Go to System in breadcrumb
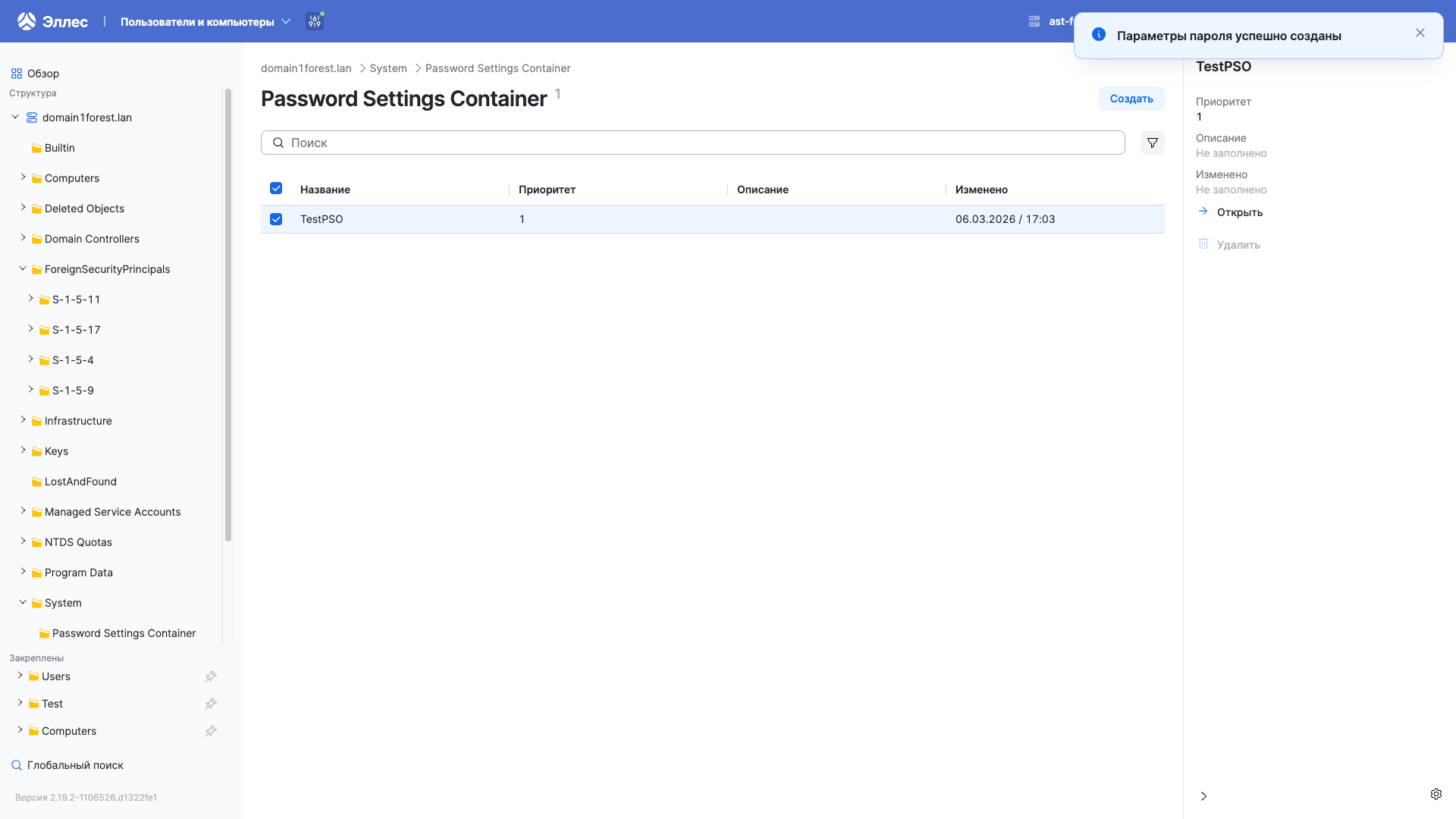1456x819 pixels. [388, 68]
